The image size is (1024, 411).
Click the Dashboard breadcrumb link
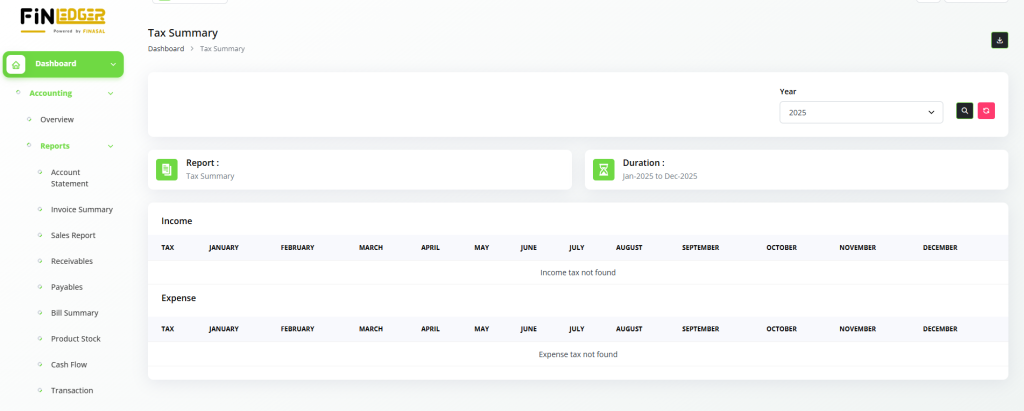point(166,48)
